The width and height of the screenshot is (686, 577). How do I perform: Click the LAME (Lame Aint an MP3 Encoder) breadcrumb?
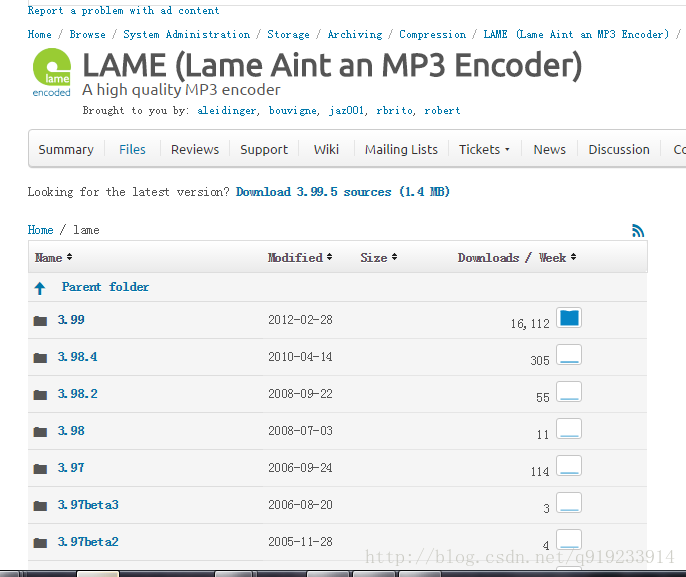[x=576, y=35]
